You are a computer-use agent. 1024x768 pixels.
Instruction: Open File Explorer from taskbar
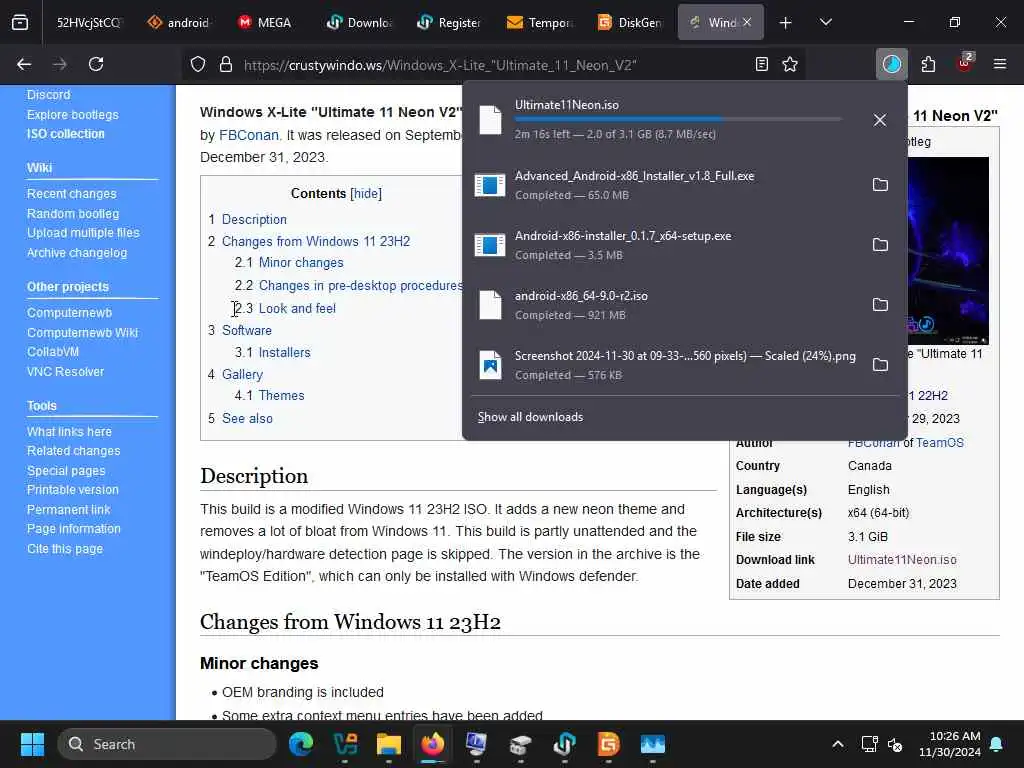pyautogui.click(x=389, y=744)
